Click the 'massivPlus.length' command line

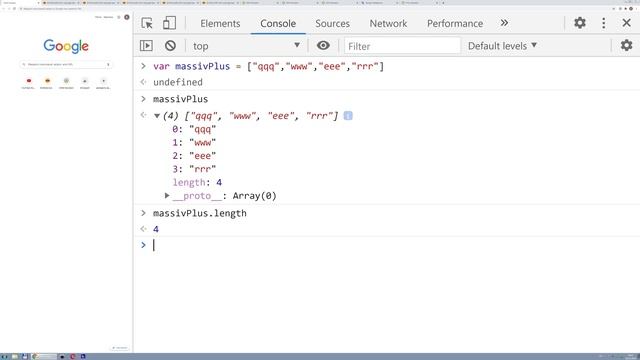click(200, 213)
